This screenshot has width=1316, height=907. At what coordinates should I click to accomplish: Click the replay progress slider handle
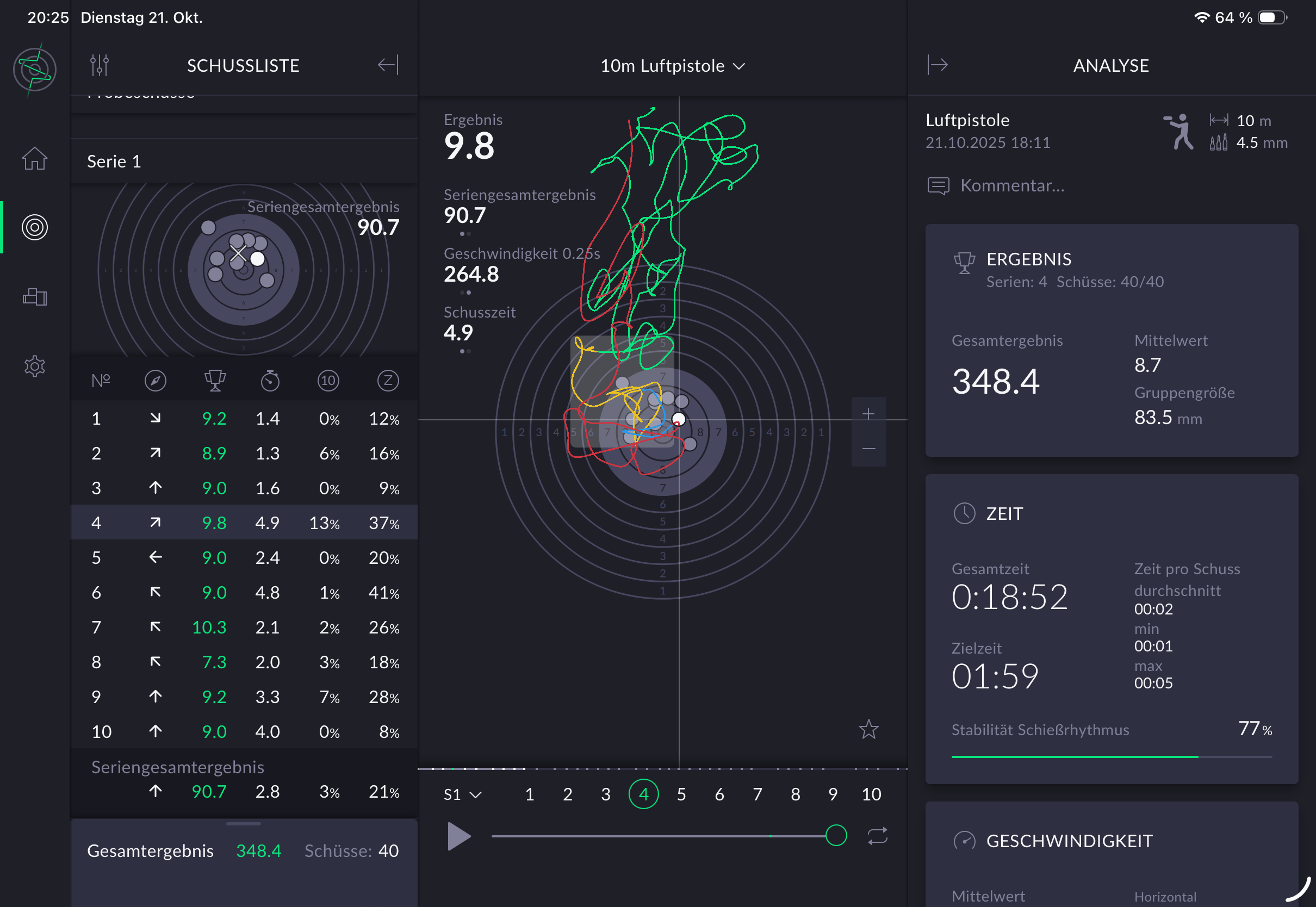pyautogui.click(x=836, y=836)
